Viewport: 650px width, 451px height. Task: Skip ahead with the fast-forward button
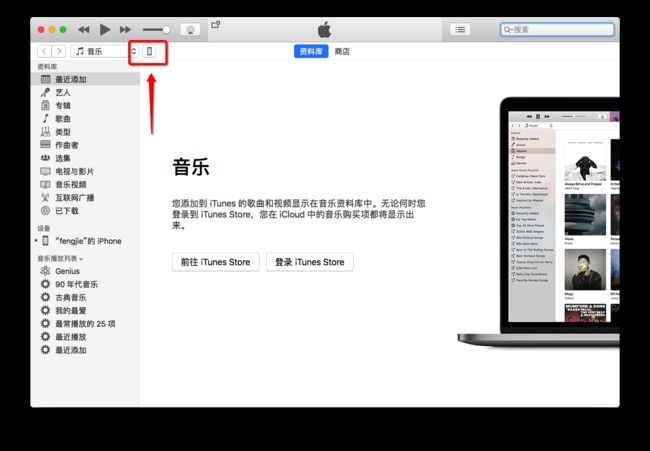pos(125,29)
